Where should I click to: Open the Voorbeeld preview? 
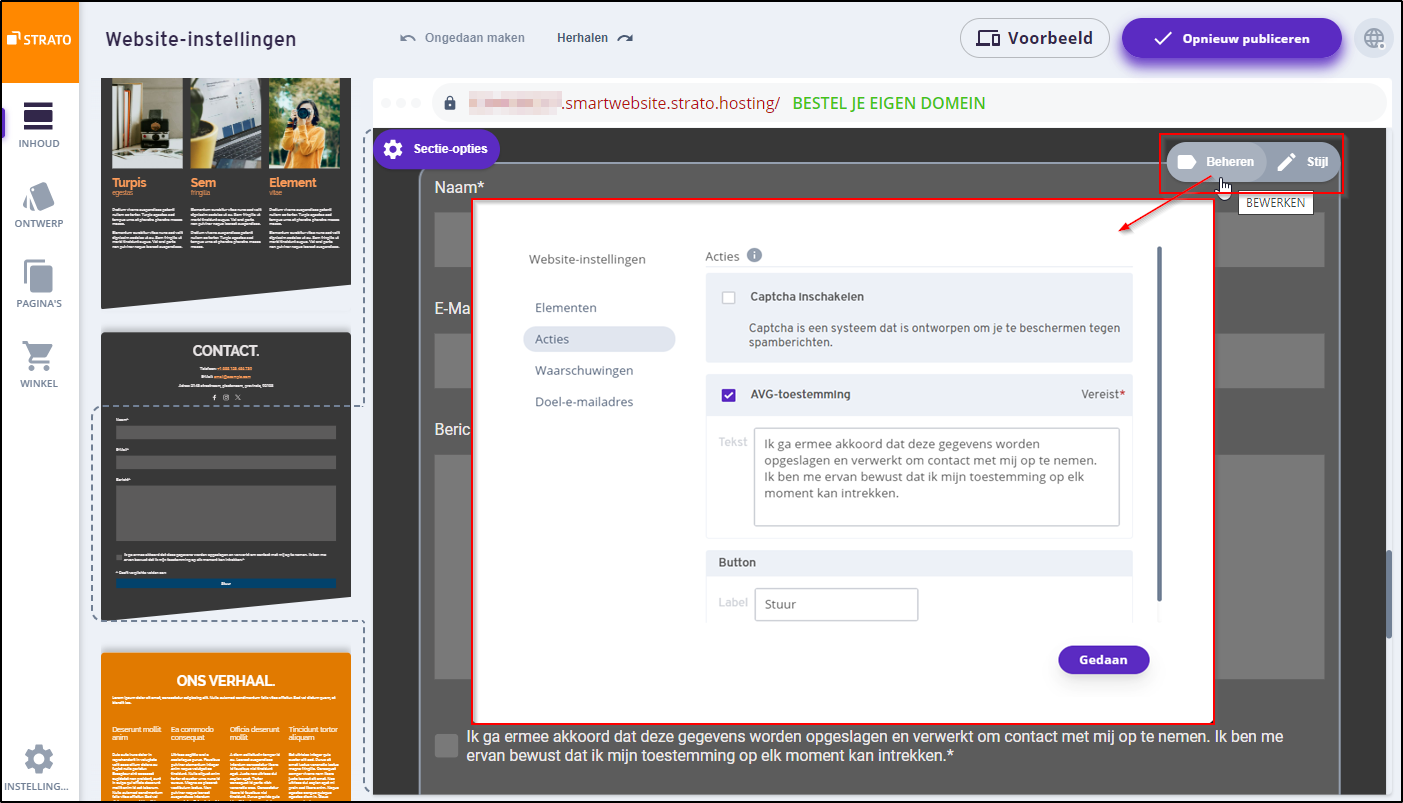pyautogui.click(x=1034, y=39)
